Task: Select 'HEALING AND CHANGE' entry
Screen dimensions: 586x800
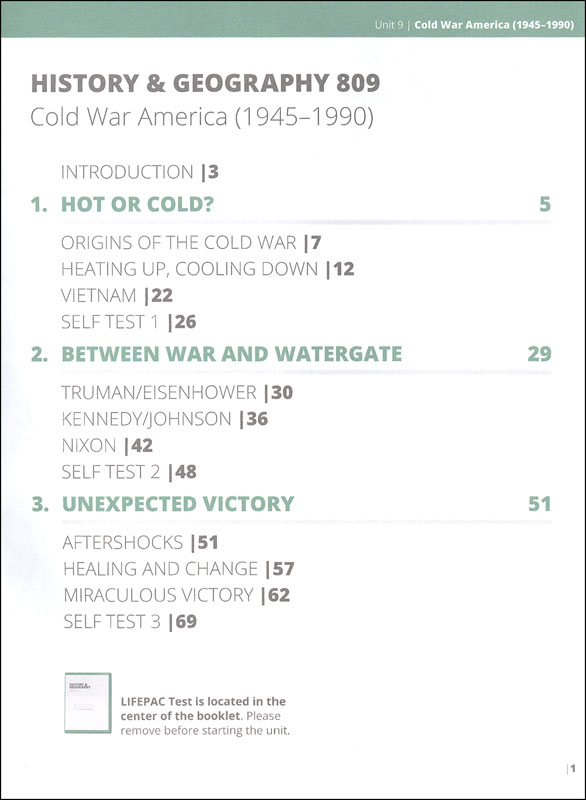Action: tap(179, 569)
